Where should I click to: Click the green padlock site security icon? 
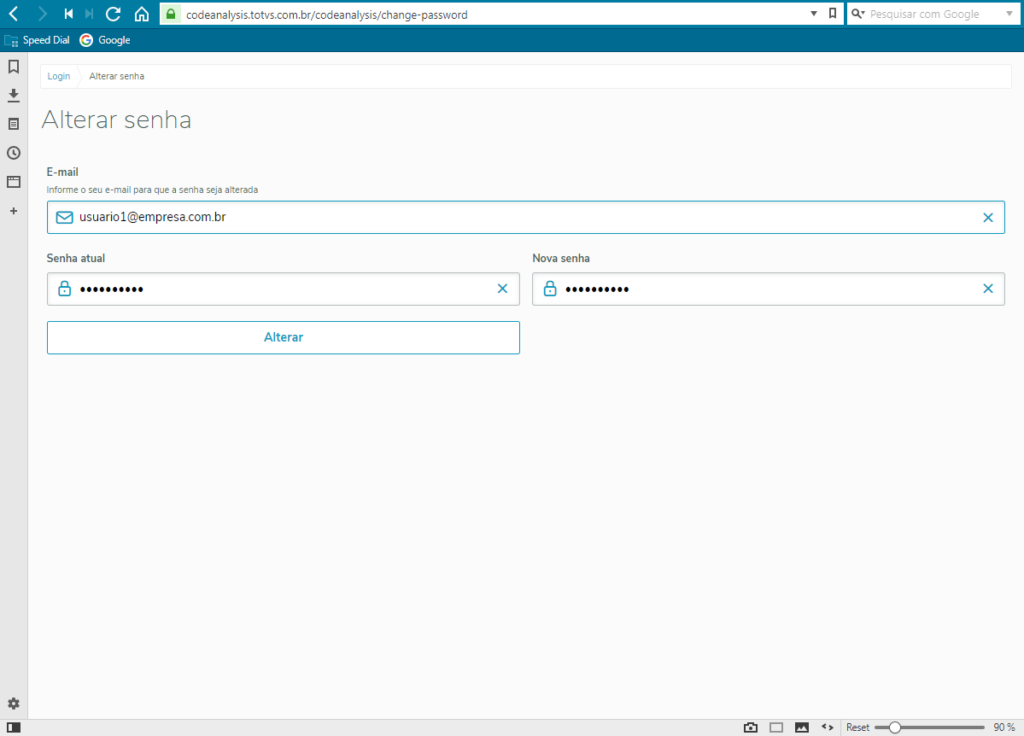[171, 14]
